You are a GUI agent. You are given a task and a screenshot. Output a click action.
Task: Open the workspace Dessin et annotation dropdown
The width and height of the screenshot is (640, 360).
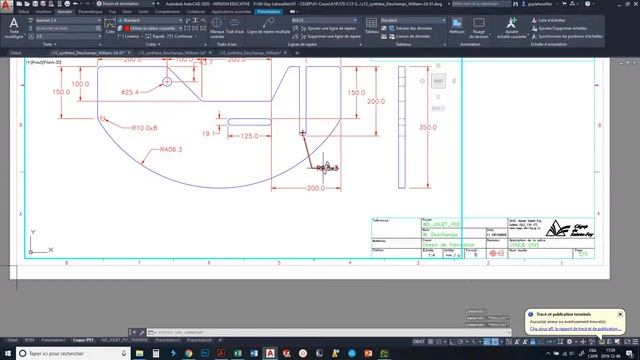(125, 4)
